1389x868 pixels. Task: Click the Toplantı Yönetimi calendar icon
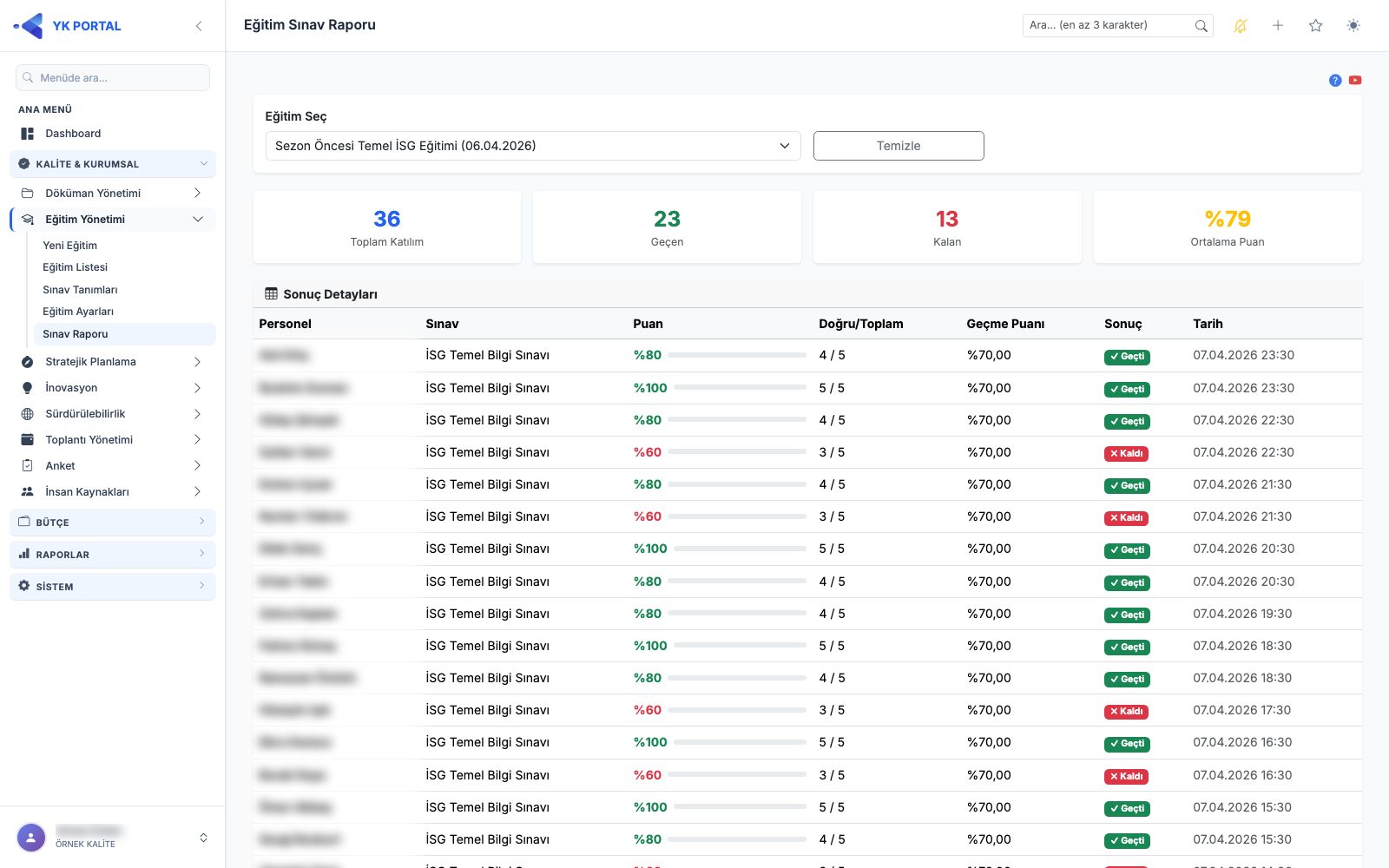click(x=28, y=440)
